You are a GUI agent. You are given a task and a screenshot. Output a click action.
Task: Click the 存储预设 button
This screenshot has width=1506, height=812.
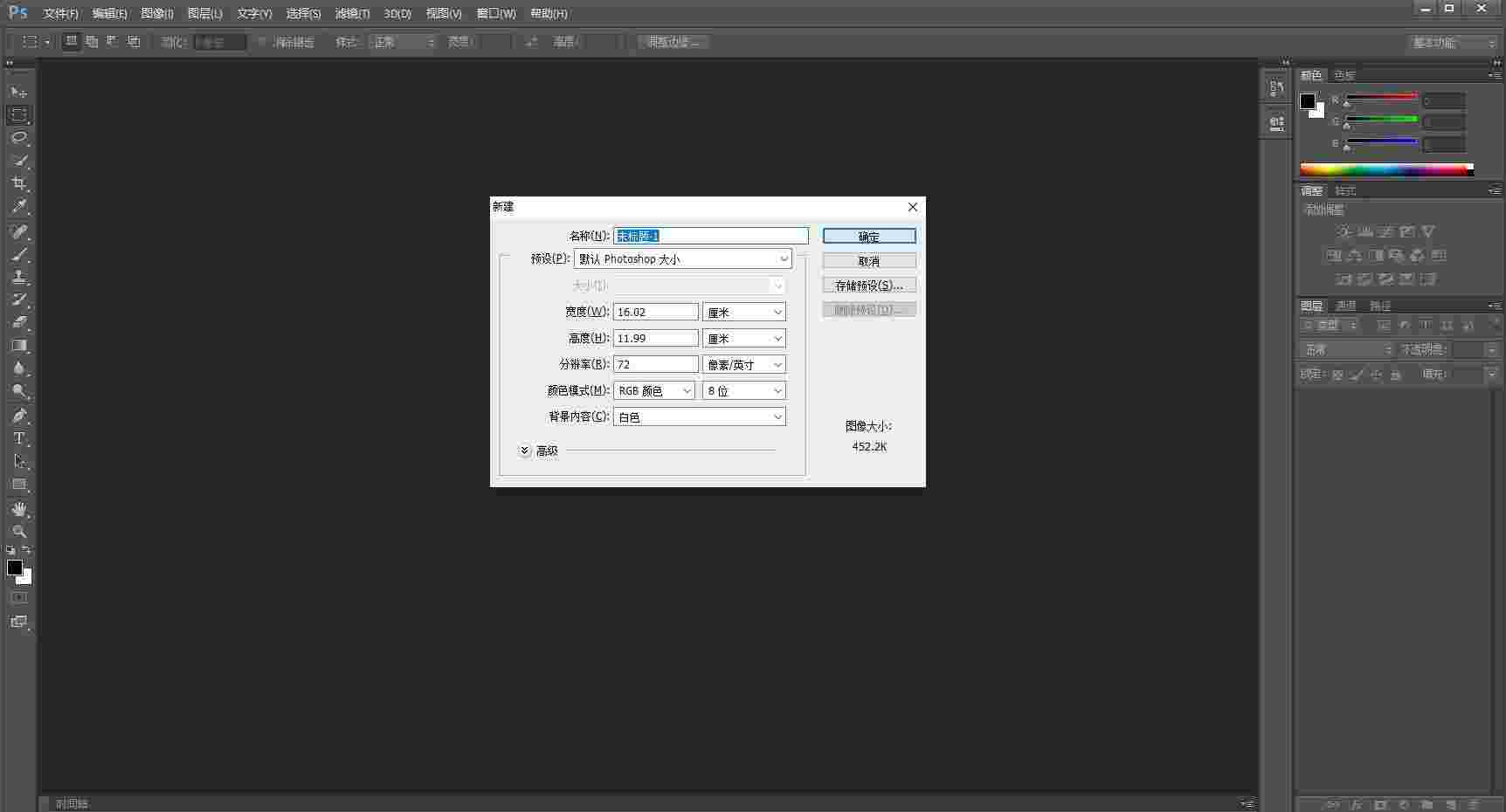(x=867, y=285)
